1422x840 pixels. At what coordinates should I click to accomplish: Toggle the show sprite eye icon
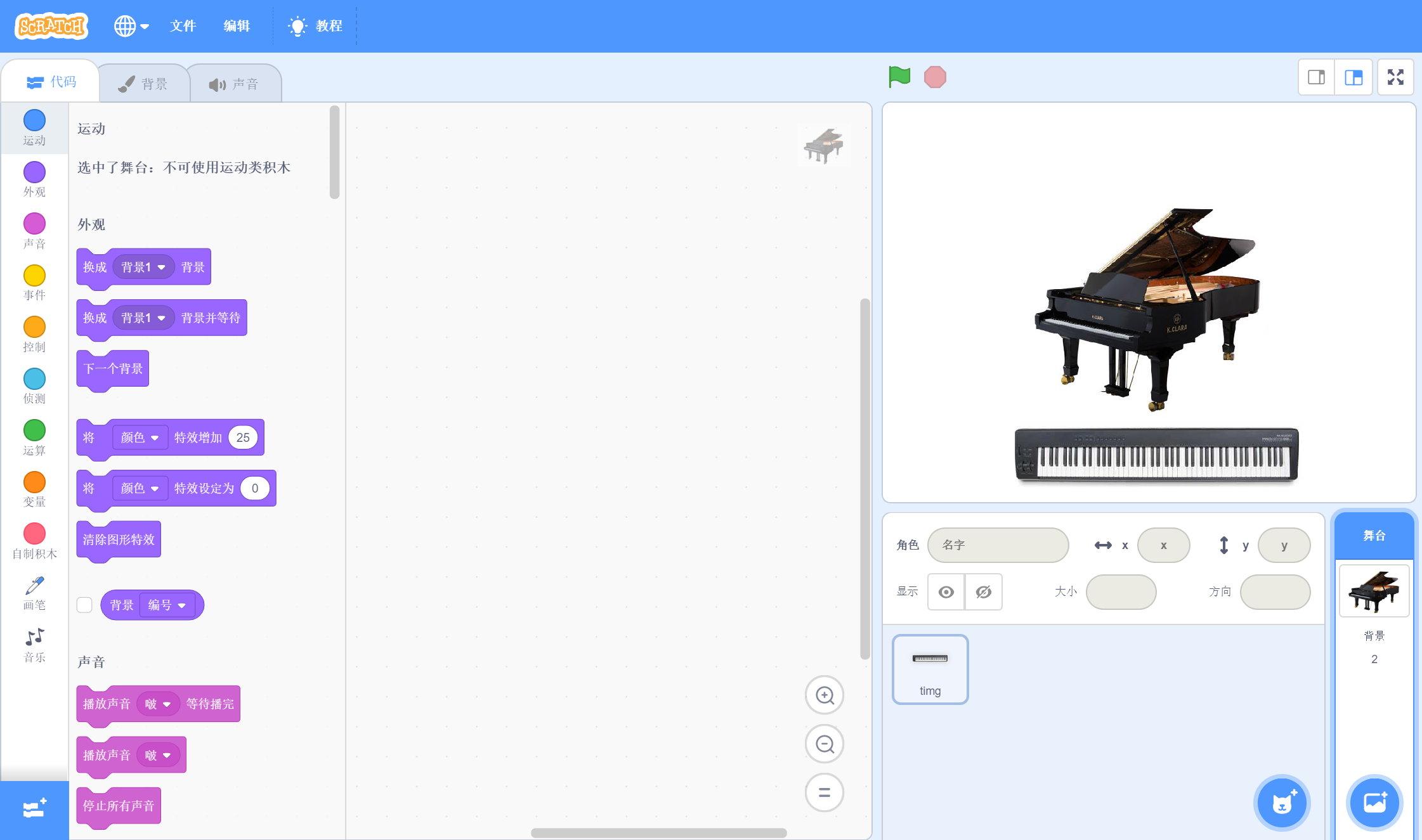(946, 592)
